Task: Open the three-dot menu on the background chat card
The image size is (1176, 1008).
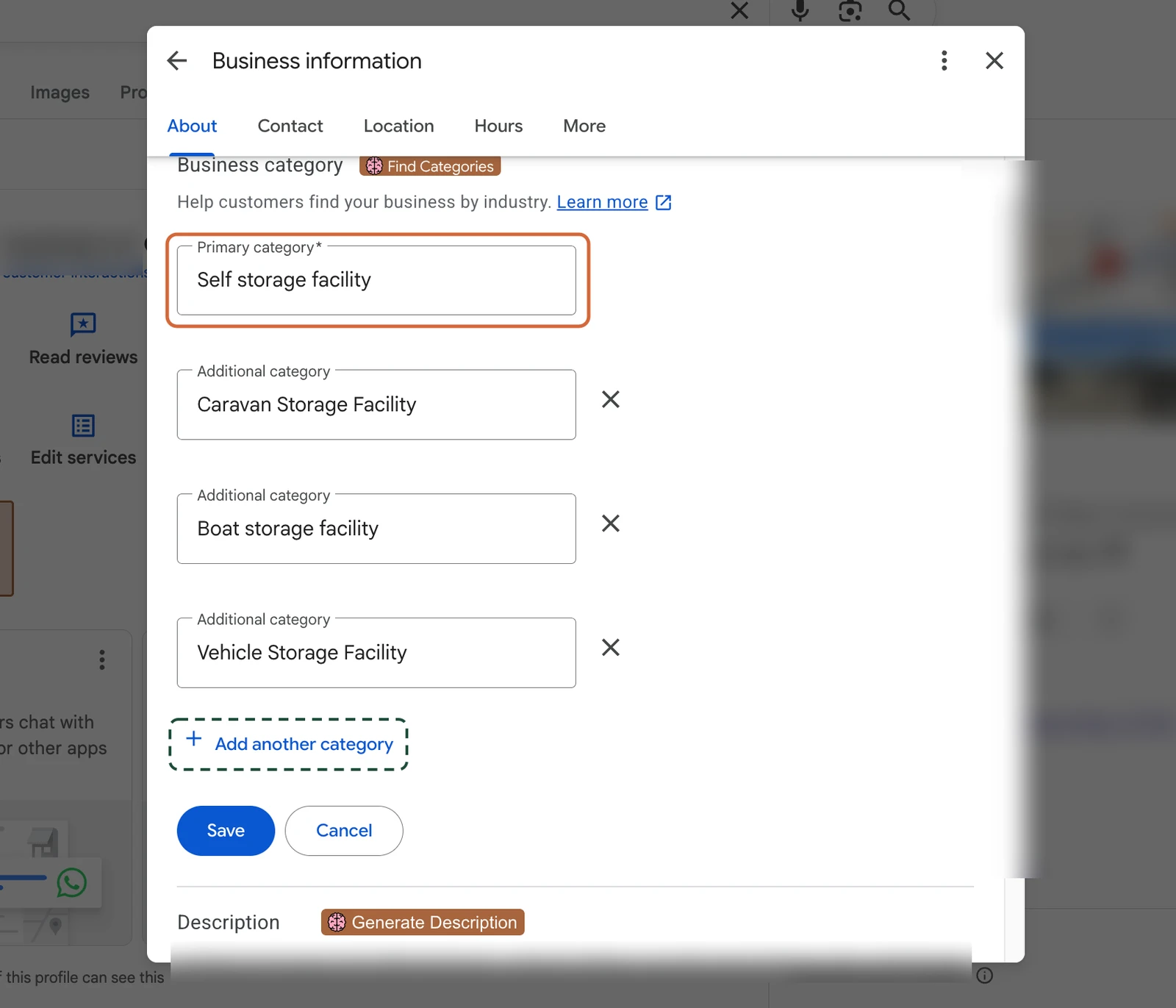Action: pos(102,660)
